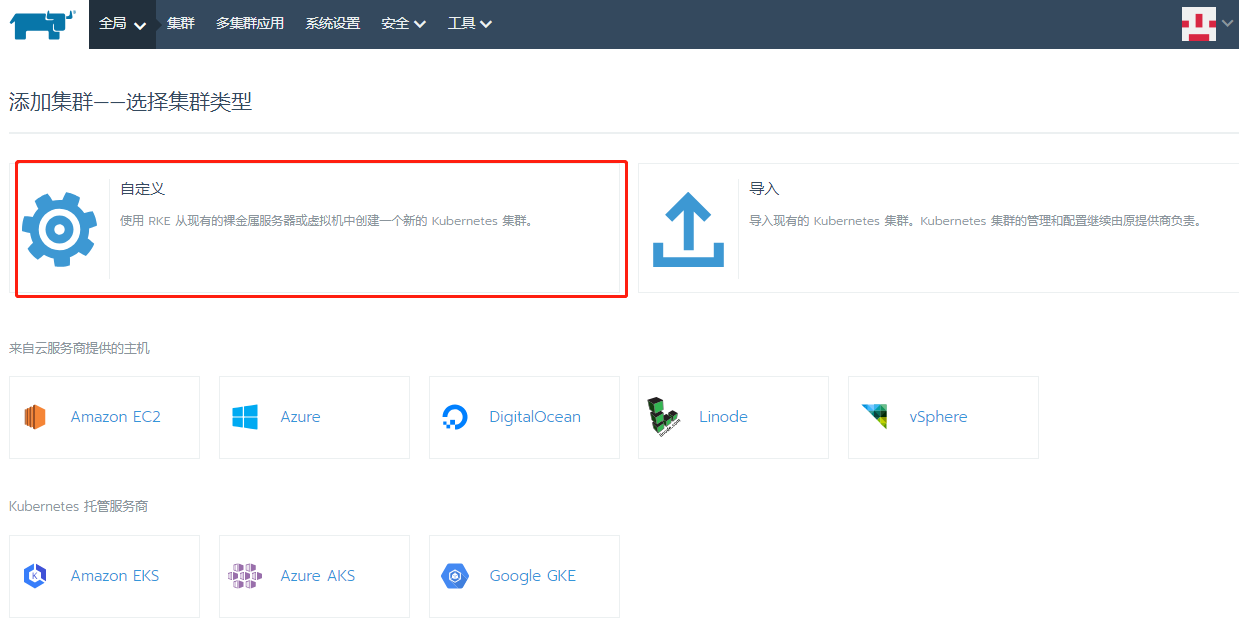Click the 添加集群——选择集群类型 heading
Image resolution: width=1239 pixels, height=625 pixels.
(130, 102)
